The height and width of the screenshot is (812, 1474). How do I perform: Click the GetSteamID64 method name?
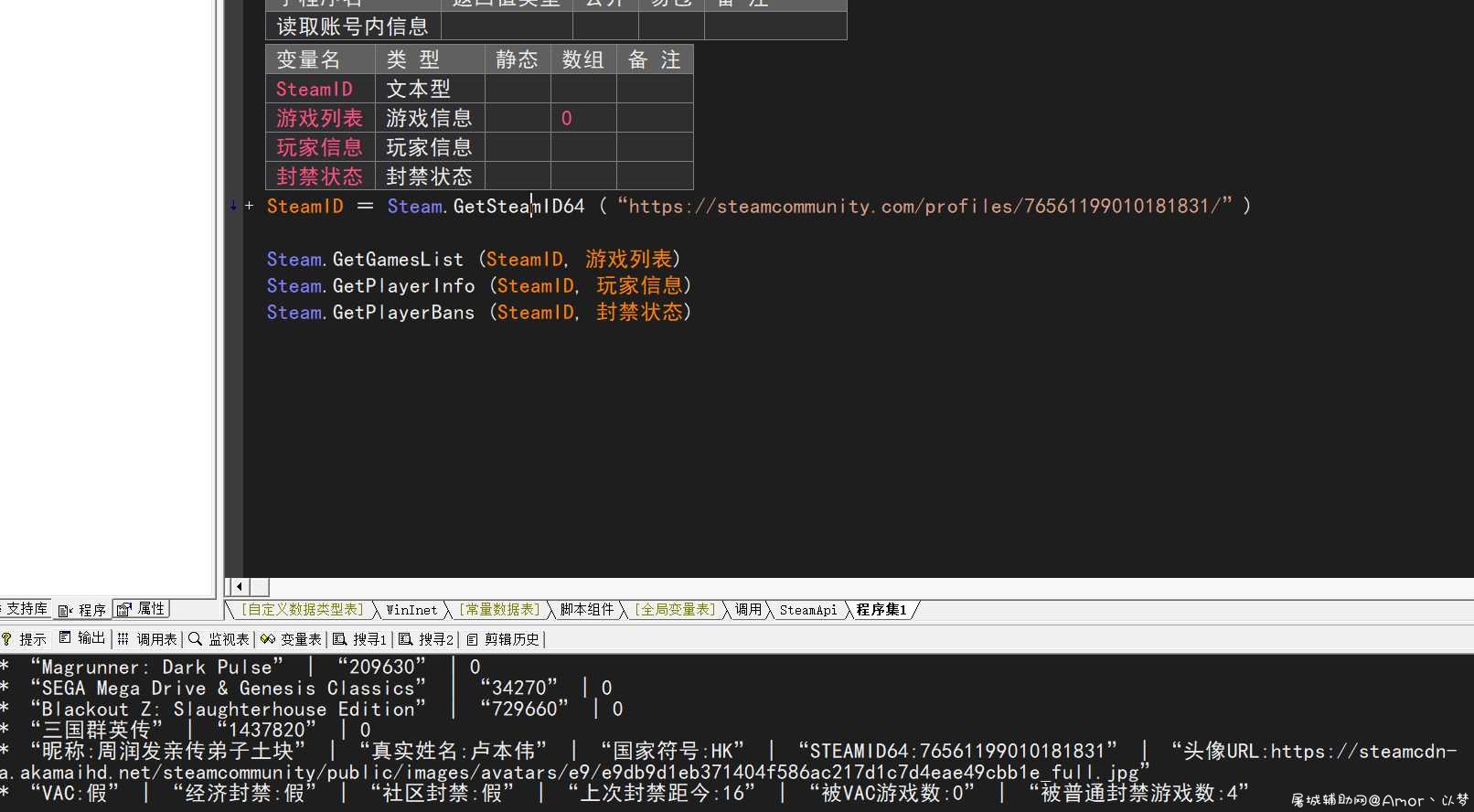click(x=518, y=206)
